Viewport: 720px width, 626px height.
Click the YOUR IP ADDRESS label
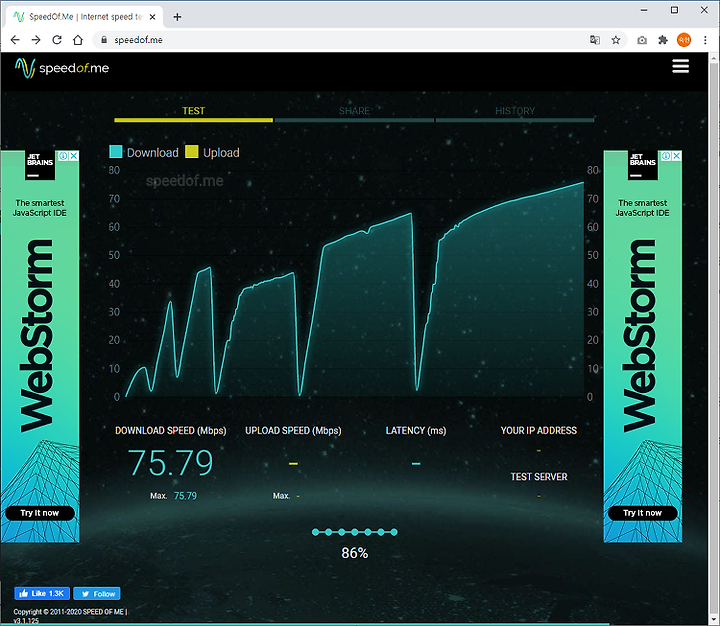(x=539, y=431)
